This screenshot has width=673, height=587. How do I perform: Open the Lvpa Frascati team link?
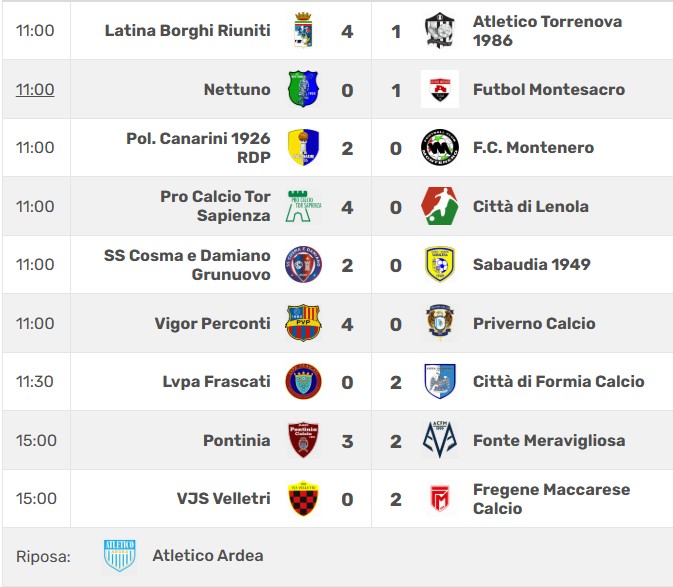216,381
